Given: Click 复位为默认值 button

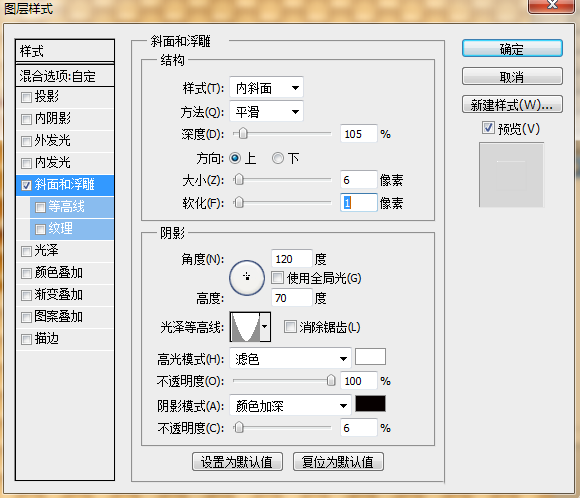Looking at the screenshot, I should 338,462.
